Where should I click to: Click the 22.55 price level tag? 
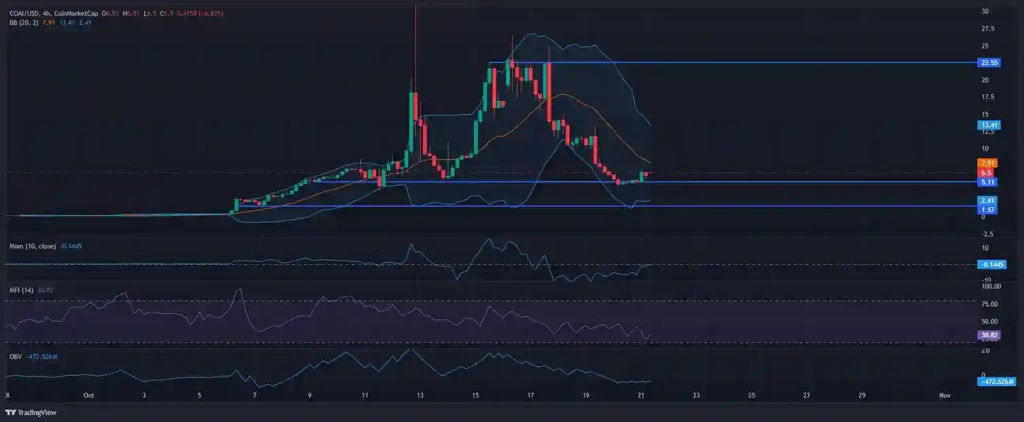(987, 63)
